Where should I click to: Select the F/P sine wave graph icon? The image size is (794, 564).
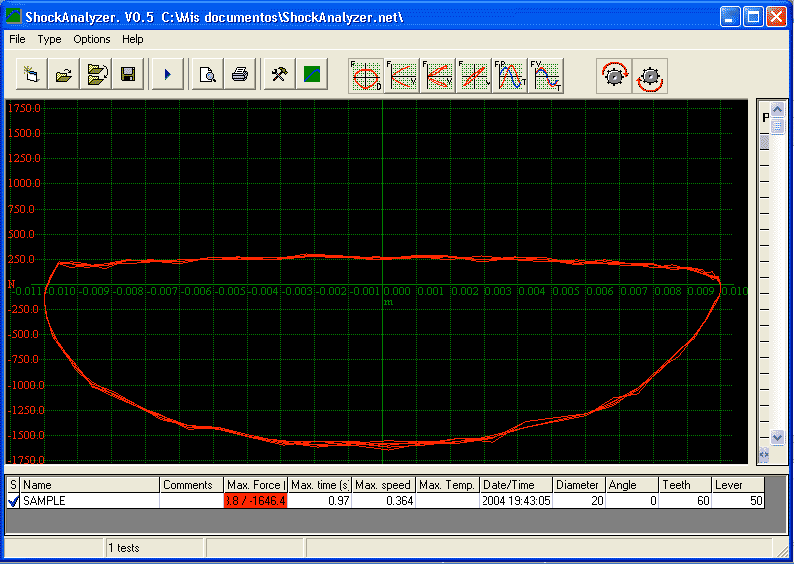(x=511, y=76)
